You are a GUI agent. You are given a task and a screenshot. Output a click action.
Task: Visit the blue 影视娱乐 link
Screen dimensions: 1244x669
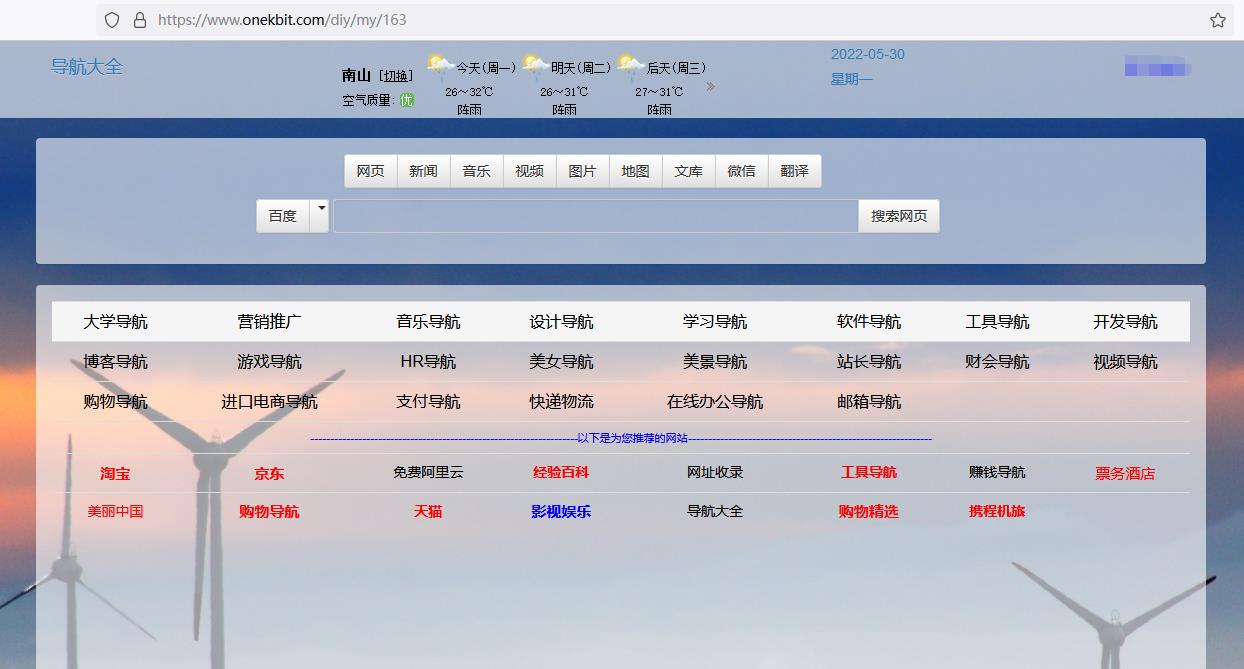pyautogui.click(x=561, y=512)
